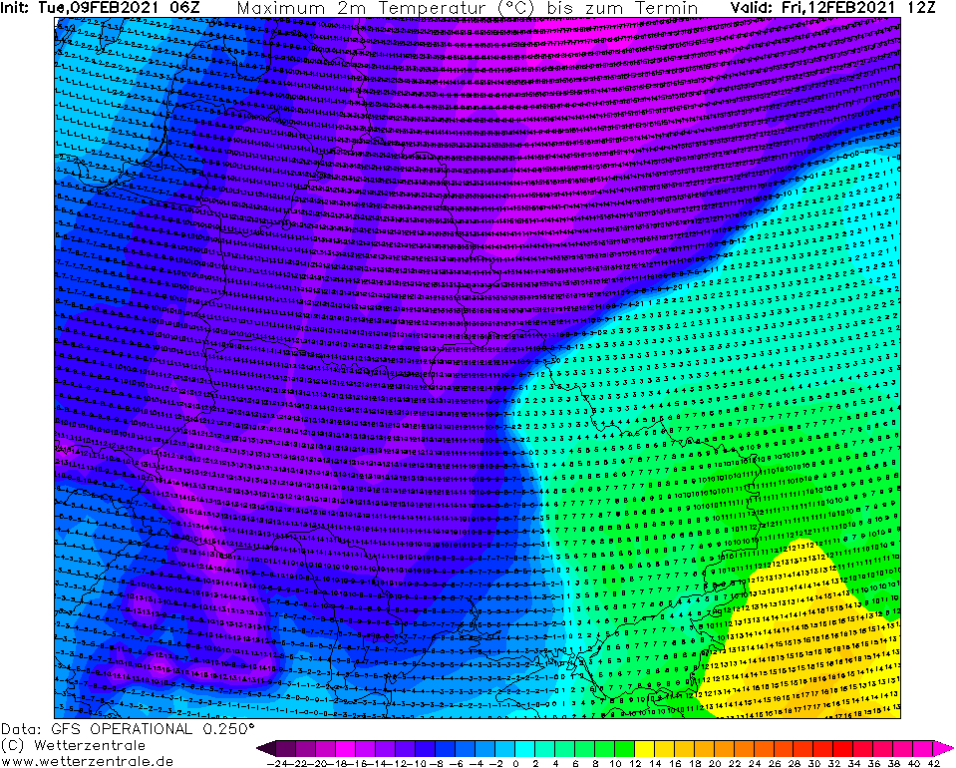Viewport: 956px width, 768px height.
Task: Pick the 42 value on the color scale
Action: click(x=932, y=762)
